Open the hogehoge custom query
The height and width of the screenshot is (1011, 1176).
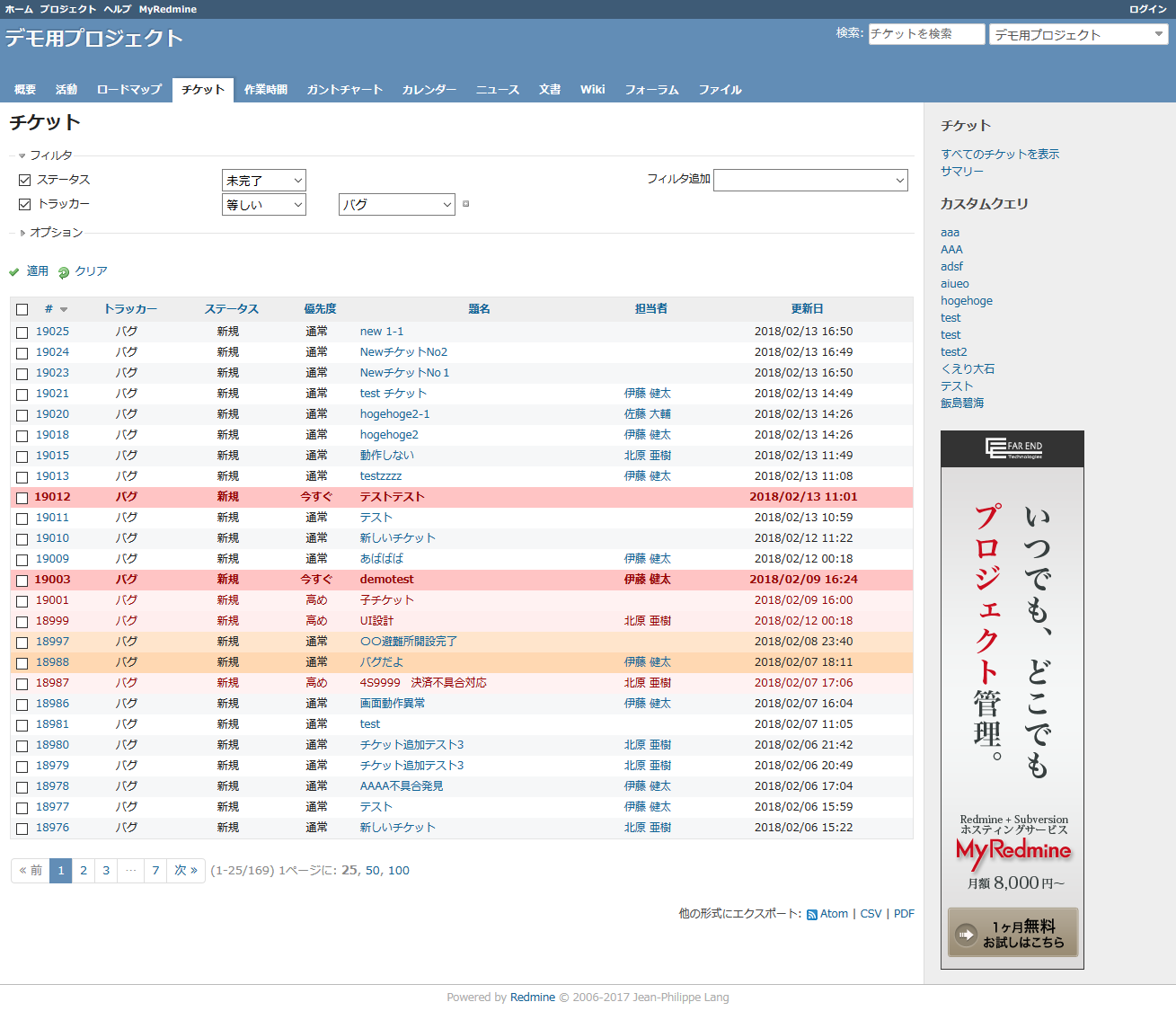[967, 301]
